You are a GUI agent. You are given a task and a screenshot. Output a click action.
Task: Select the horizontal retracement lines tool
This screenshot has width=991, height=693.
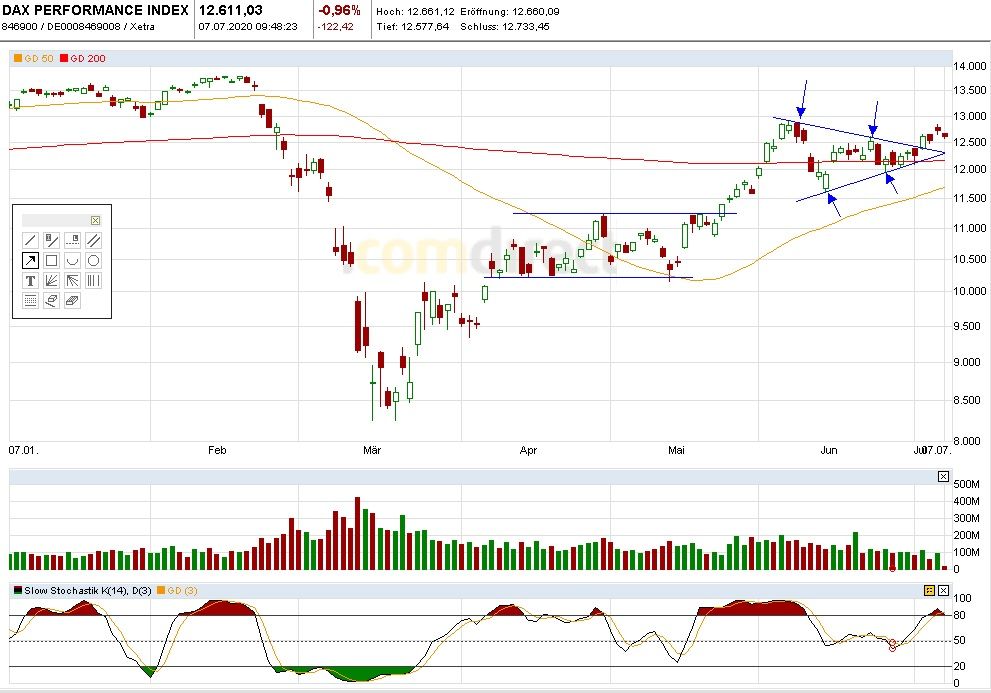pyautogui.click(x=30, y=300)
